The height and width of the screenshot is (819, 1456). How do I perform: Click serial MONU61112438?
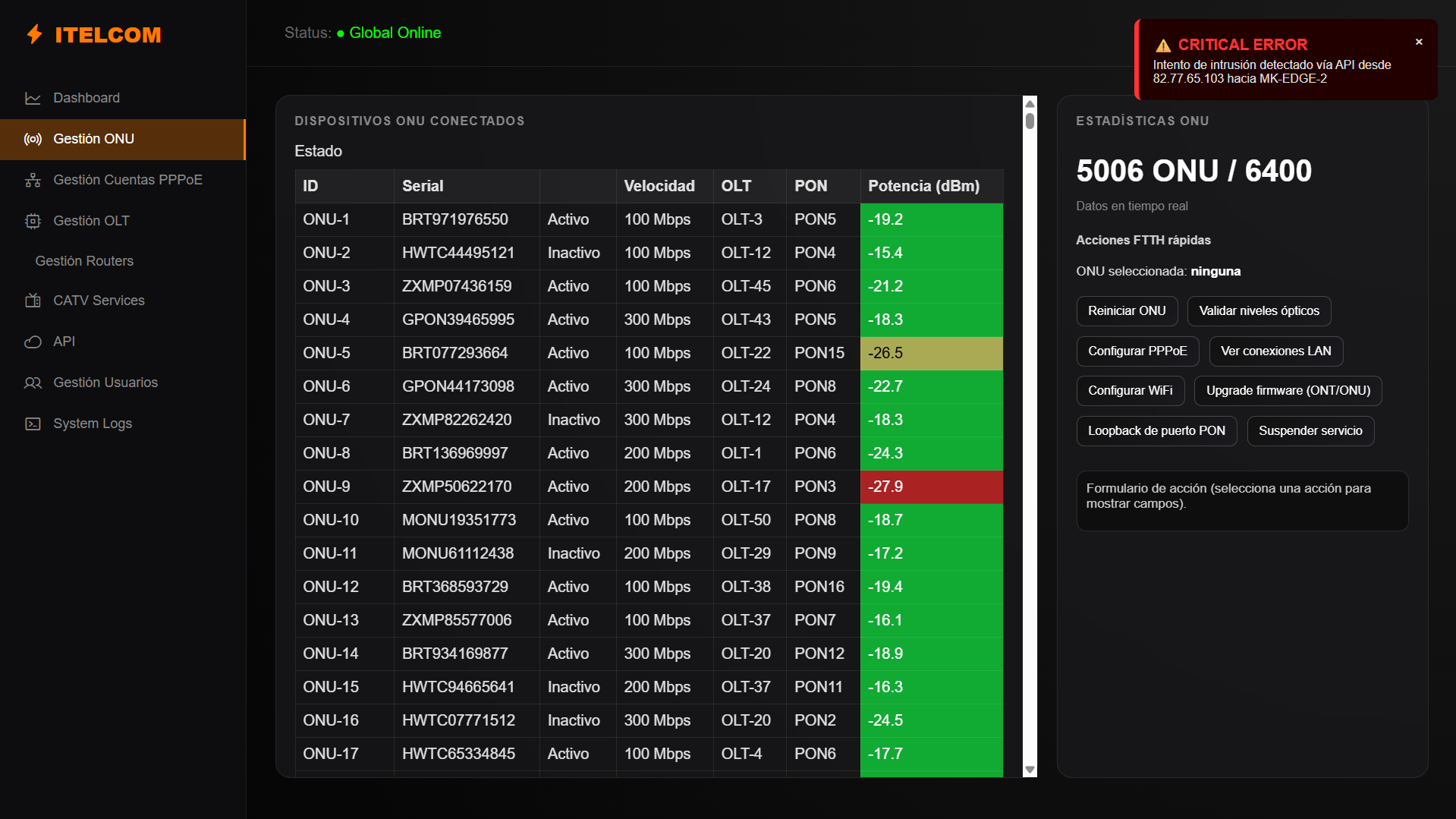pyautogui.click(x=458, y=553)
